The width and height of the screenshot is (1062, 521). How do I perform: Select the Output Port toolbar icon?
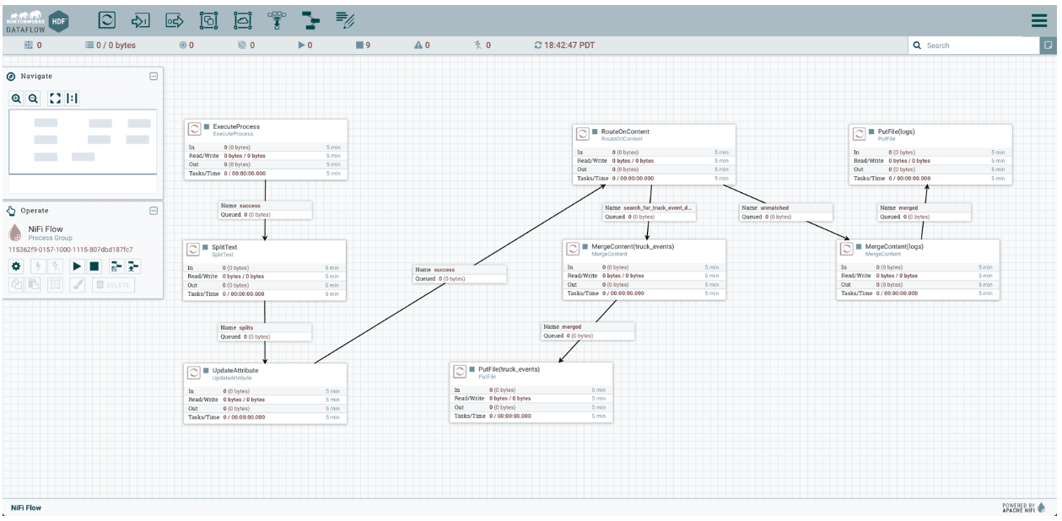[174, 19]
